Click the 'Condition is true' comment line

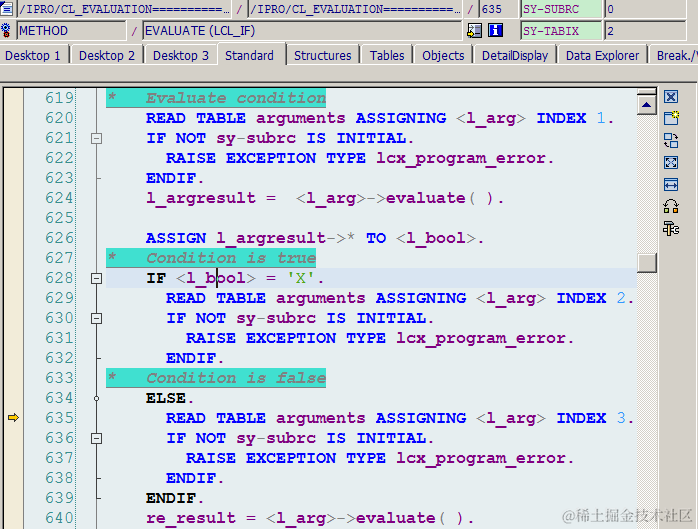211,258
